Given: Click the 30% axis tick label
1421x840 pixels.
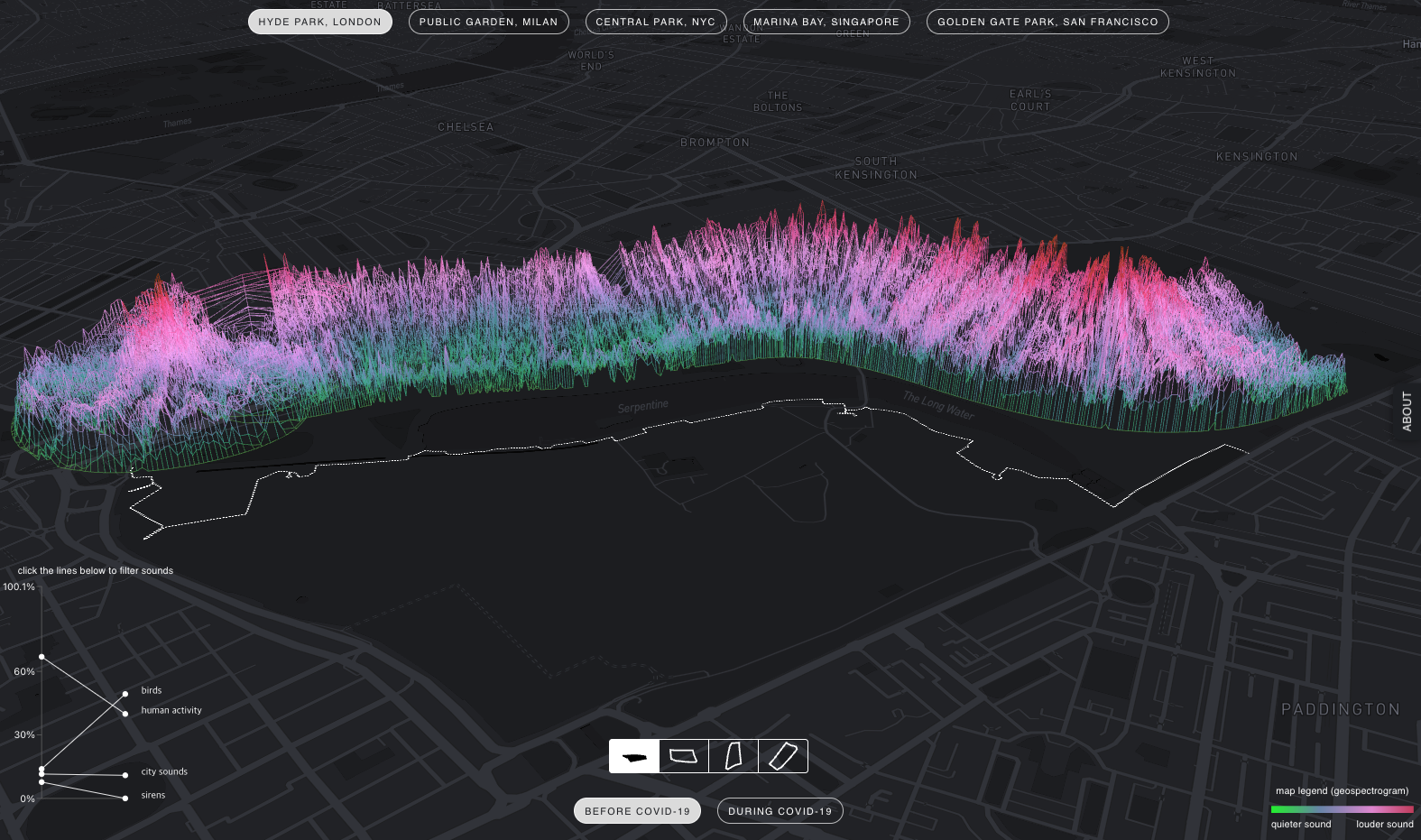Looking at the screenshot, I should [x=24, y=734].
